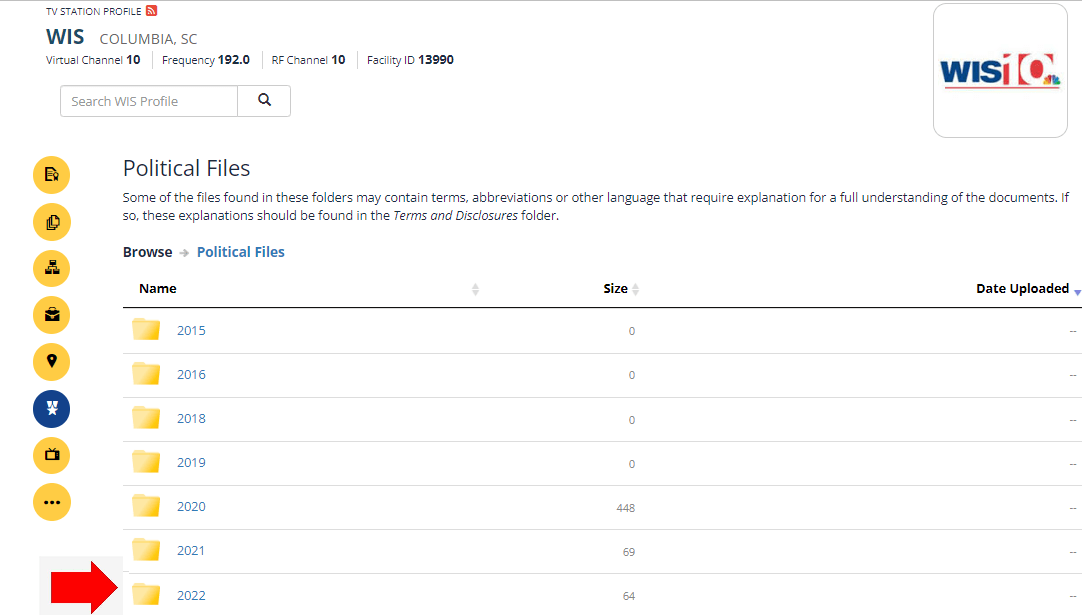
Task: Click Browse in the breadcrumb
Action: pos(147,252)
